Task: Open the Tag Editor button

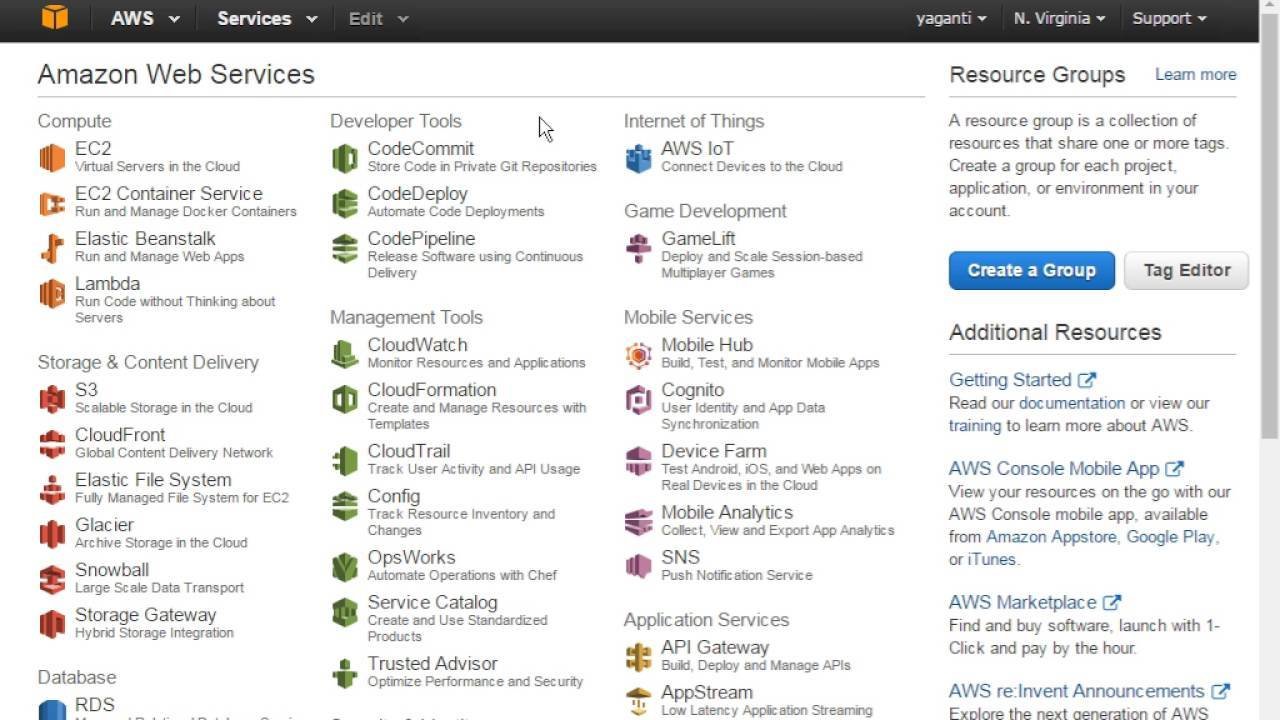Action: 1187,271
